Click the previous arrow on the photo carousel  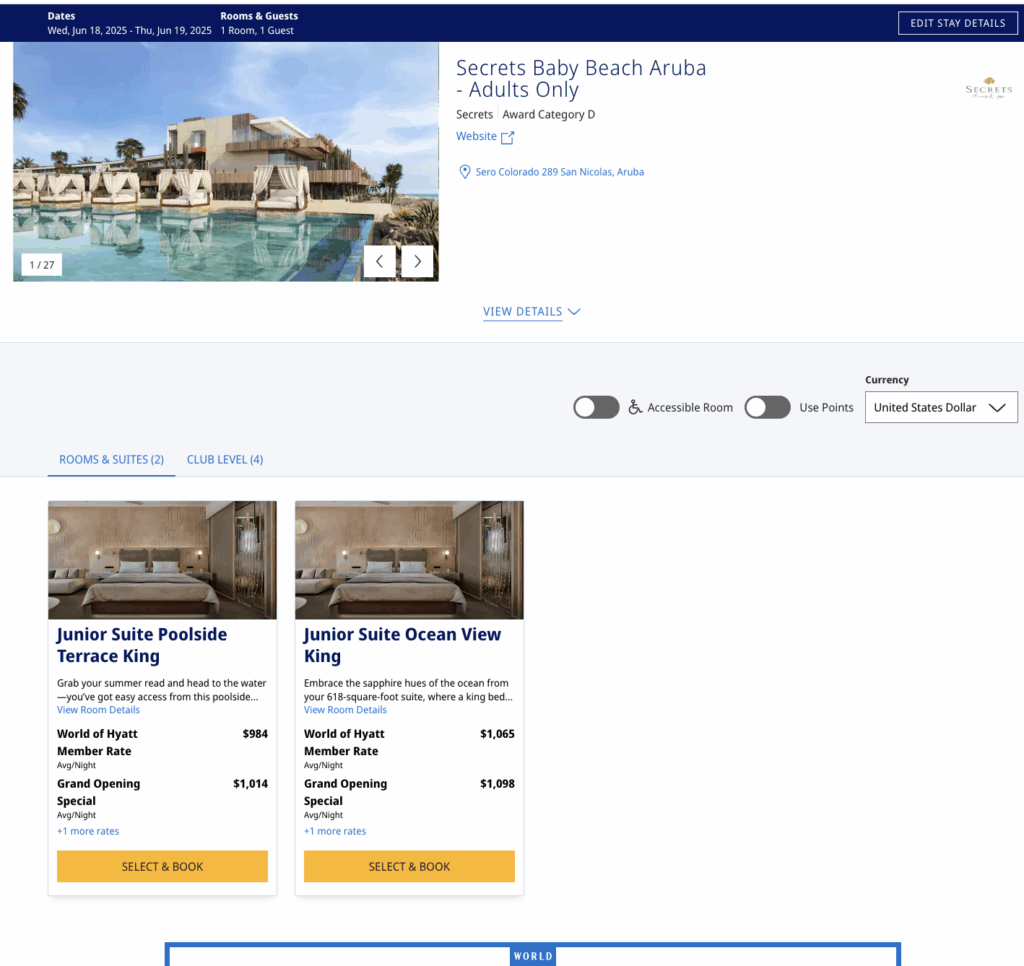(x=380, y=261)
